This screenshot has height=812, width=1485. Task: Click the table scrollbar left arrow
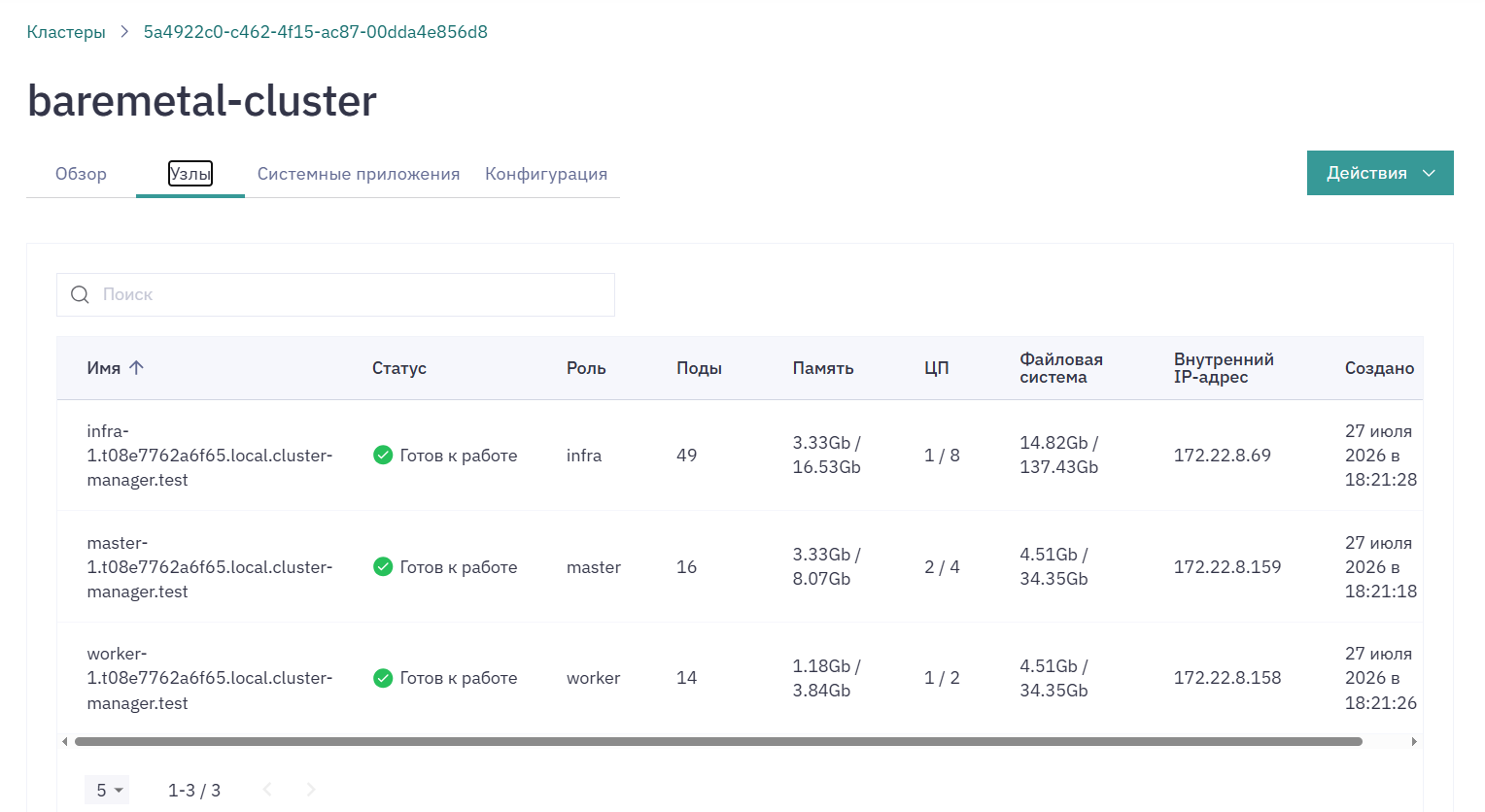pyautogui.click(x=65, y=741)
